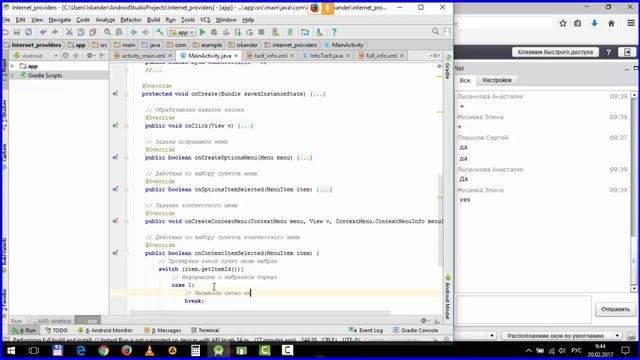Click the Debug app bug icon
This screenshot has width=640, height=360.
(x=214, y=32)
